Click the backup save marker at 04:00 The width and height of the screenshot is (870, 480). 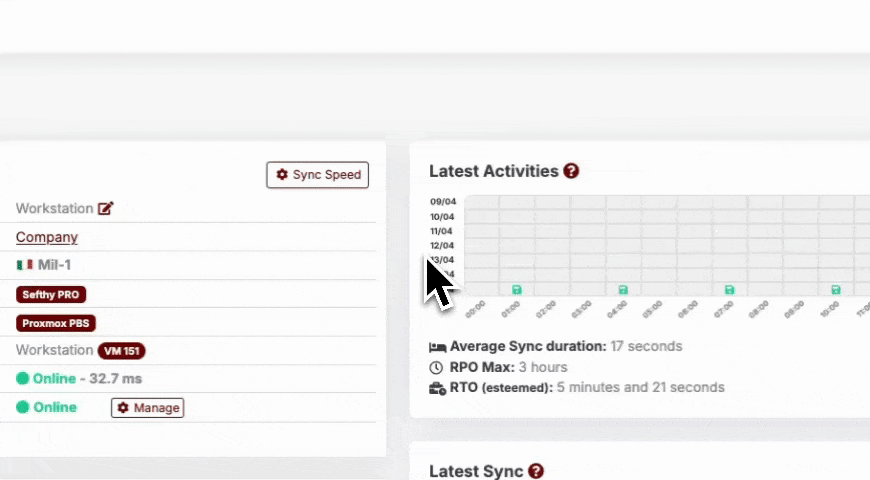pyautogui.click(x=623, y=290)
